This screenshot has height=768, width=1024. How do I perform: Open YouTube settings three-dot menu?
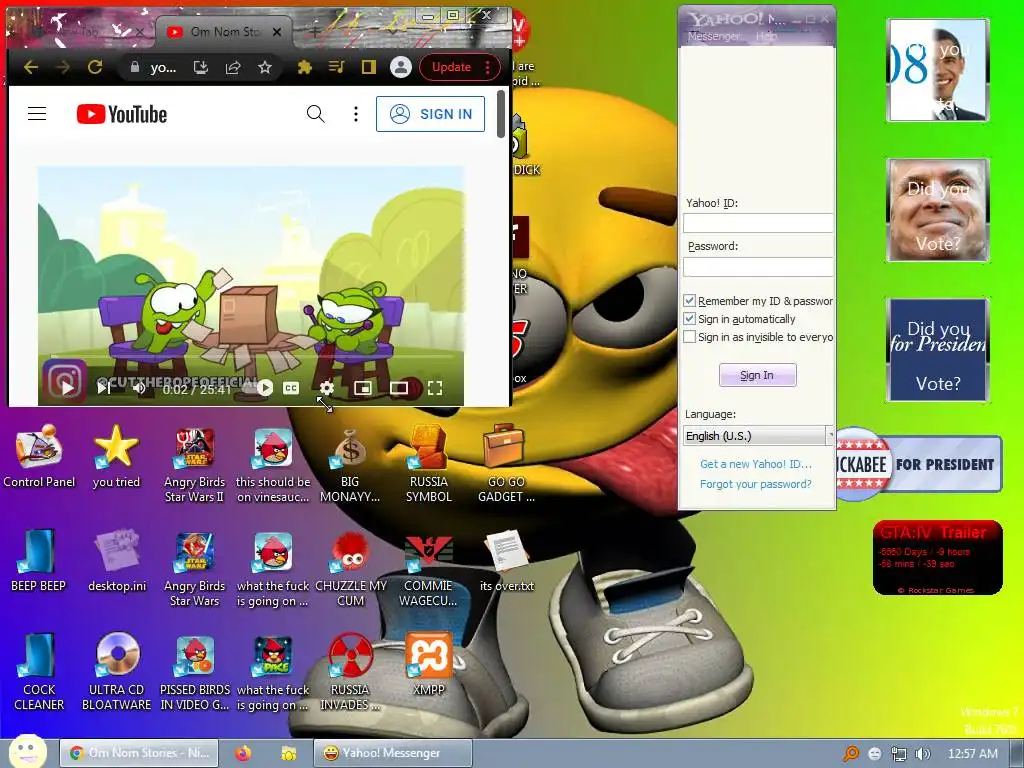[x=355, y=114]
